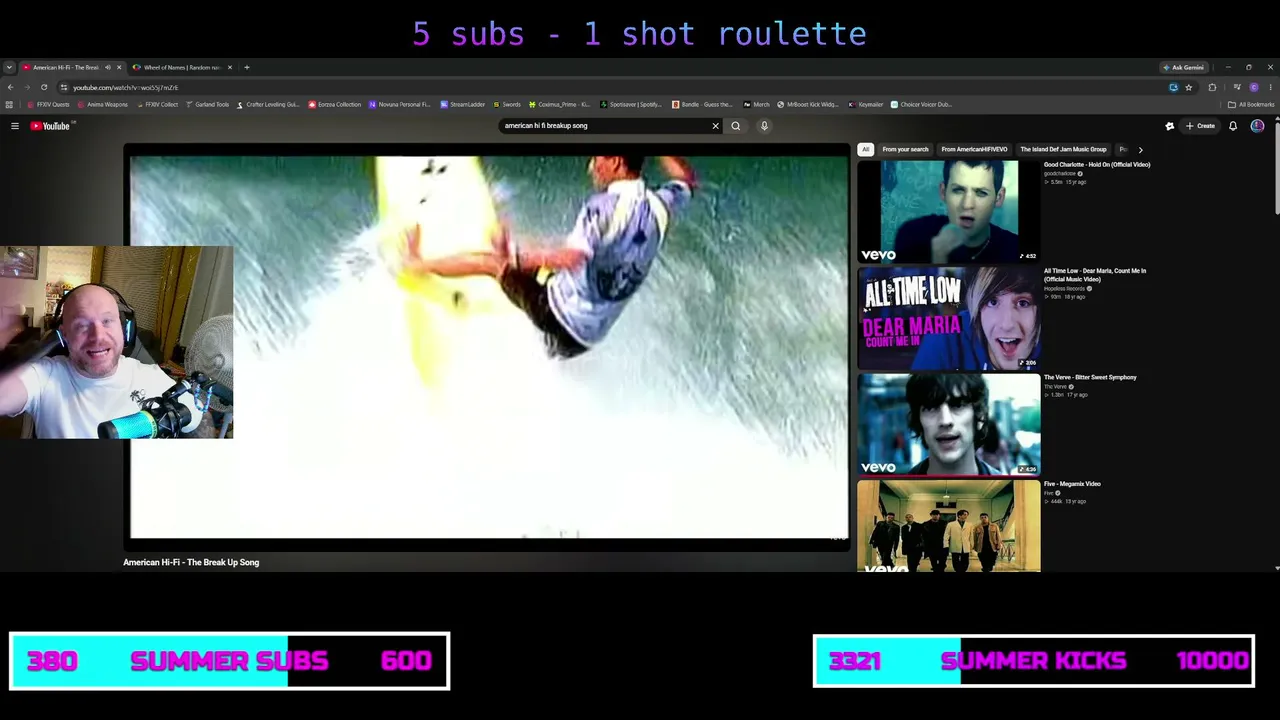This screenshot has height=720, width=1280.
Task: Open the All Bookmarks folder
Action: click(x=1253, y=104)
